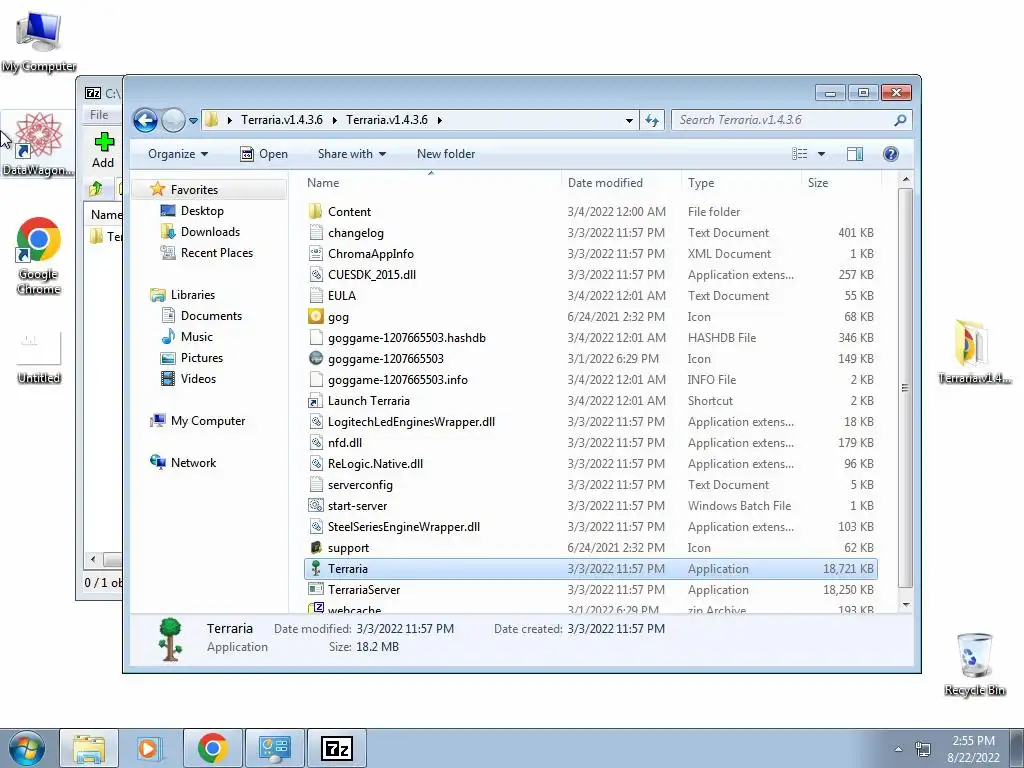Open the Organize dropdown menu

click(178, 154)
